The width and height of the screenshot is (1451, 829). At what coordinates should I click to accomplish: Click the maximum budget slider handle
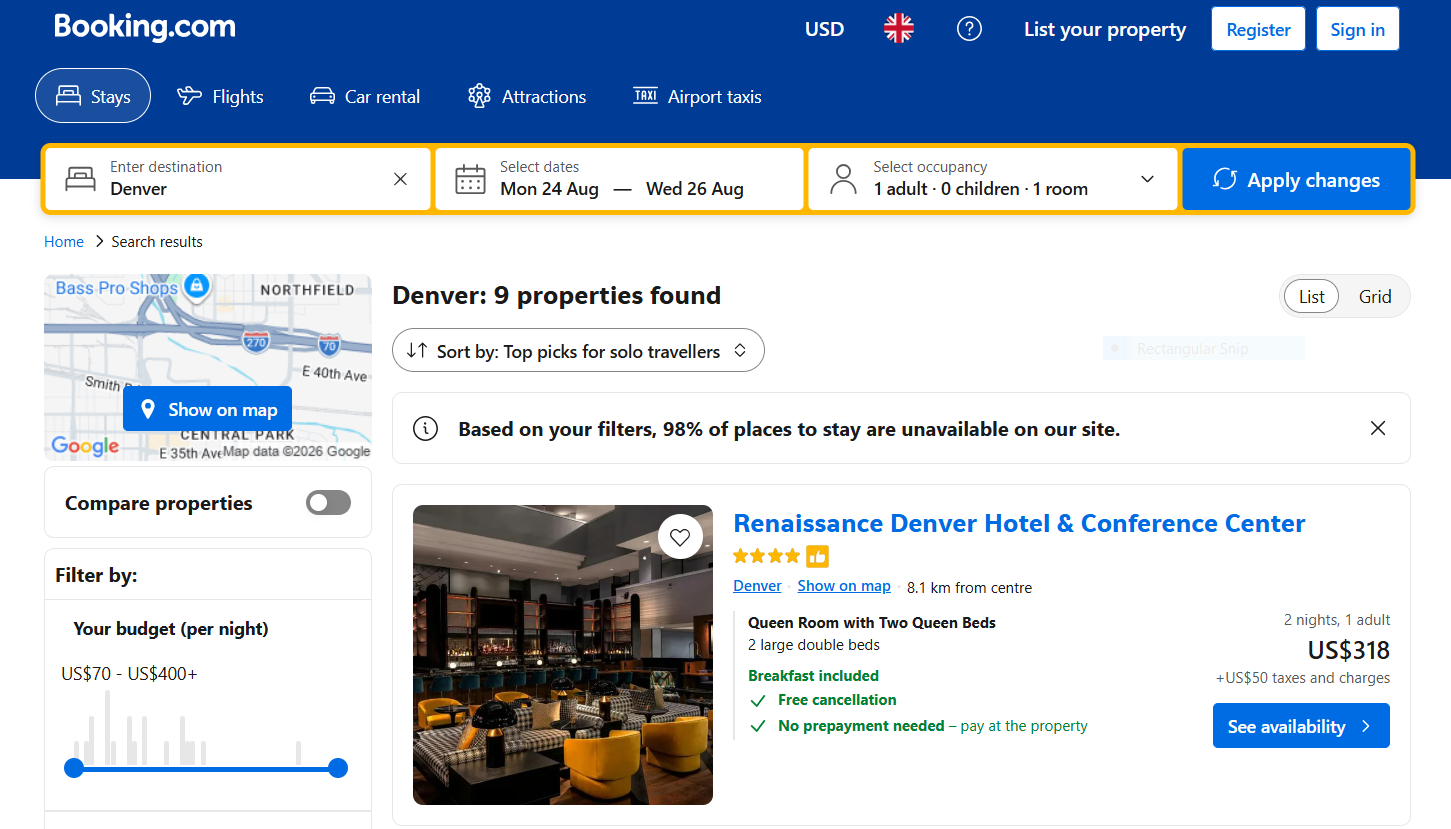pos(338,768)
